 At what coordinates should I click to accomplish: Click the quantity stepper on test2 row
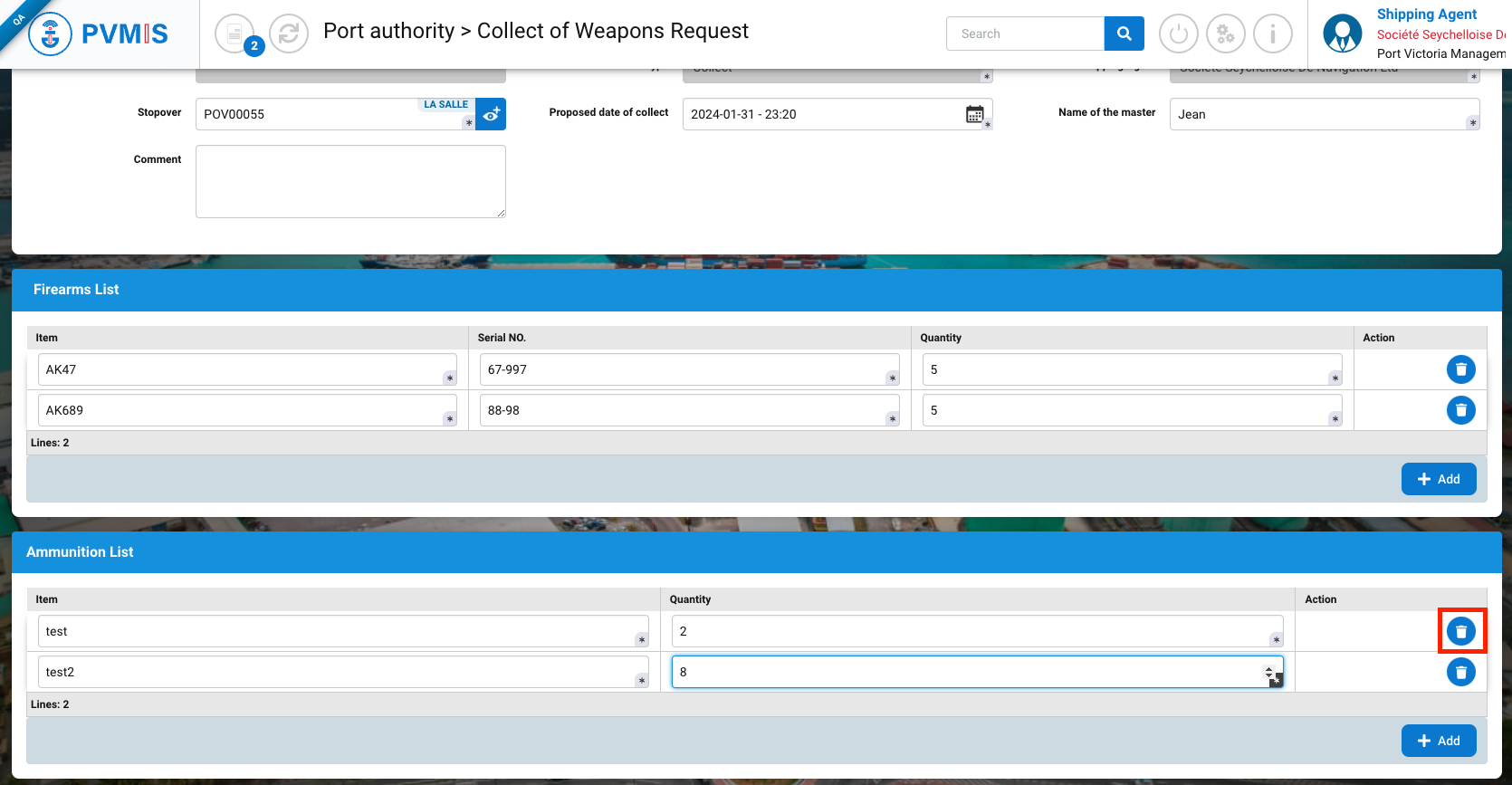pos(1268,672)
